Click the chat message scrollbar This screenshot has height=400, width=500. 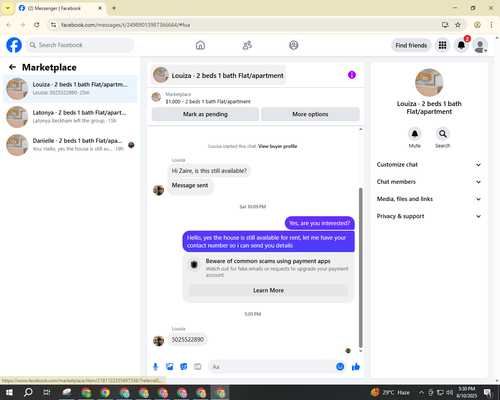point(360,268)
